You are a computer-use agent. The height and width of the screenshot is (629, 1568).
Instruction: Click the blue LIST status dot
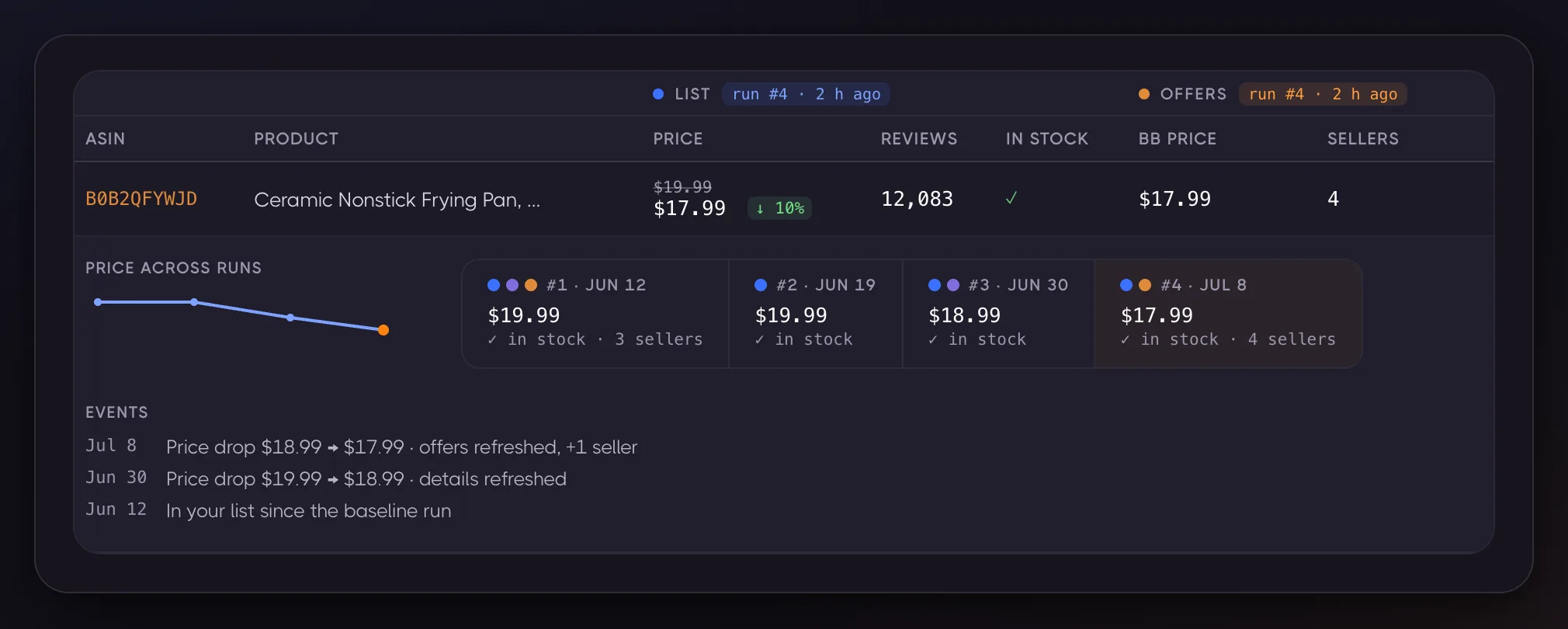[x=658, y=94]
